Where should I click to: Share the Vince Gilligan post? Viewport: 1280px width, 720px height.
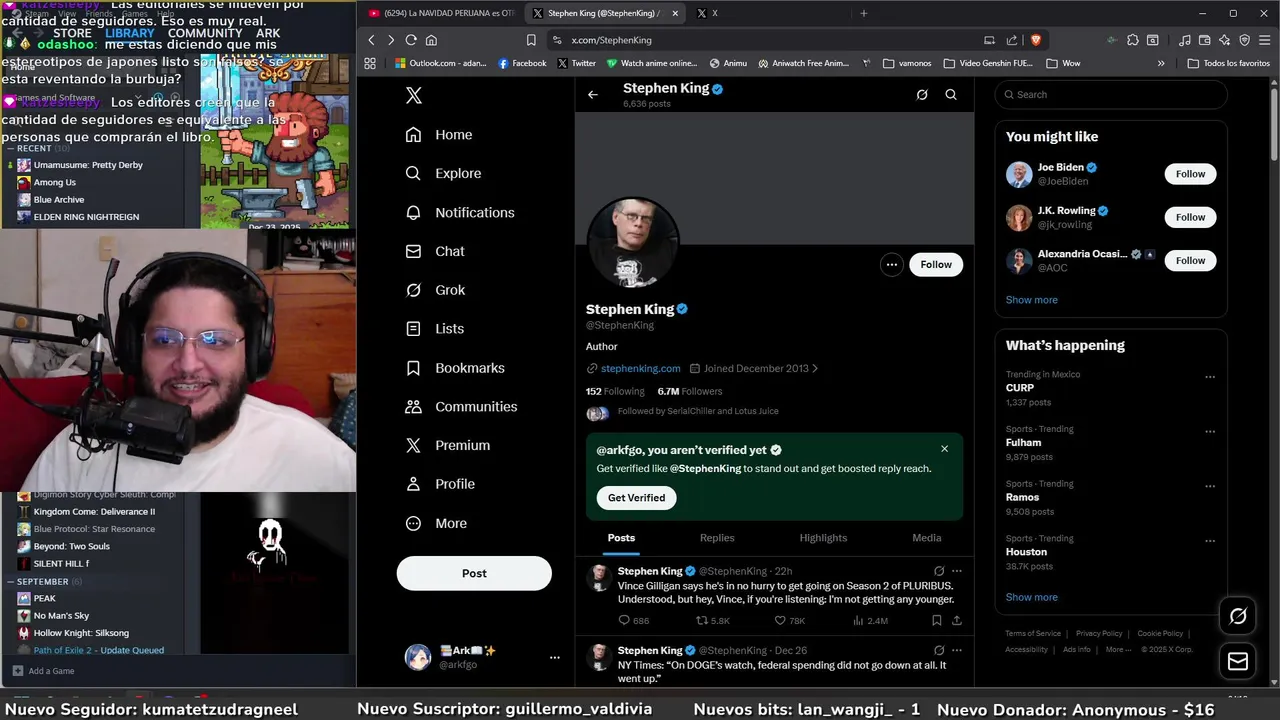pos(957,621)
